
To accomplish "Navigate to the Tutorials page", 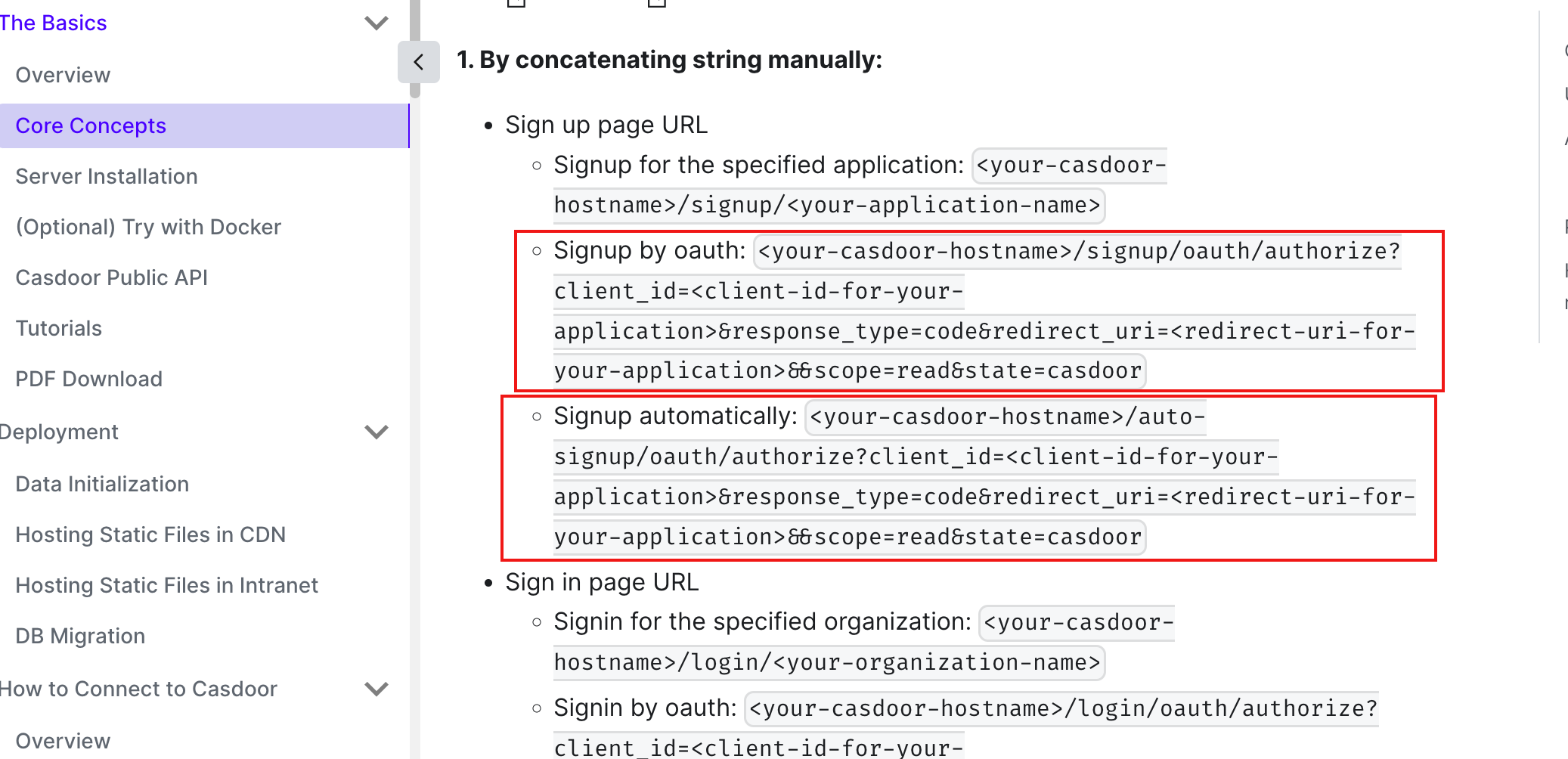I will [x=58, y=327].
